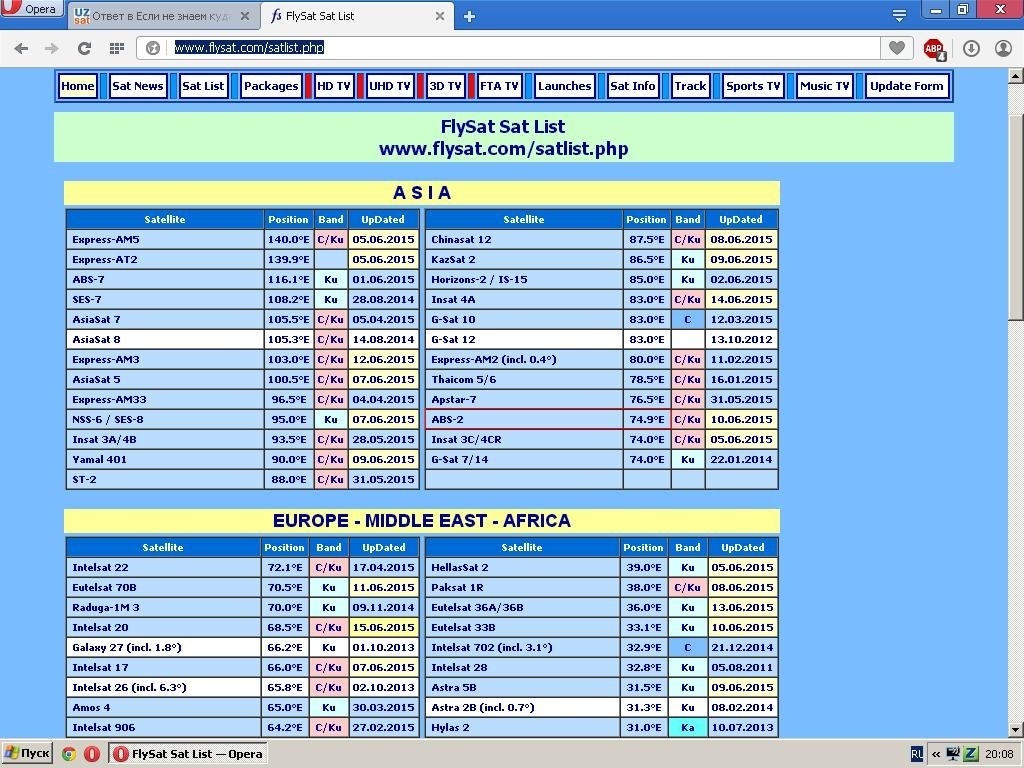Image resolution: width=1024 pixels, height=768 pixels.
Task: Open the Sat Info page
Action: point(632,86)
